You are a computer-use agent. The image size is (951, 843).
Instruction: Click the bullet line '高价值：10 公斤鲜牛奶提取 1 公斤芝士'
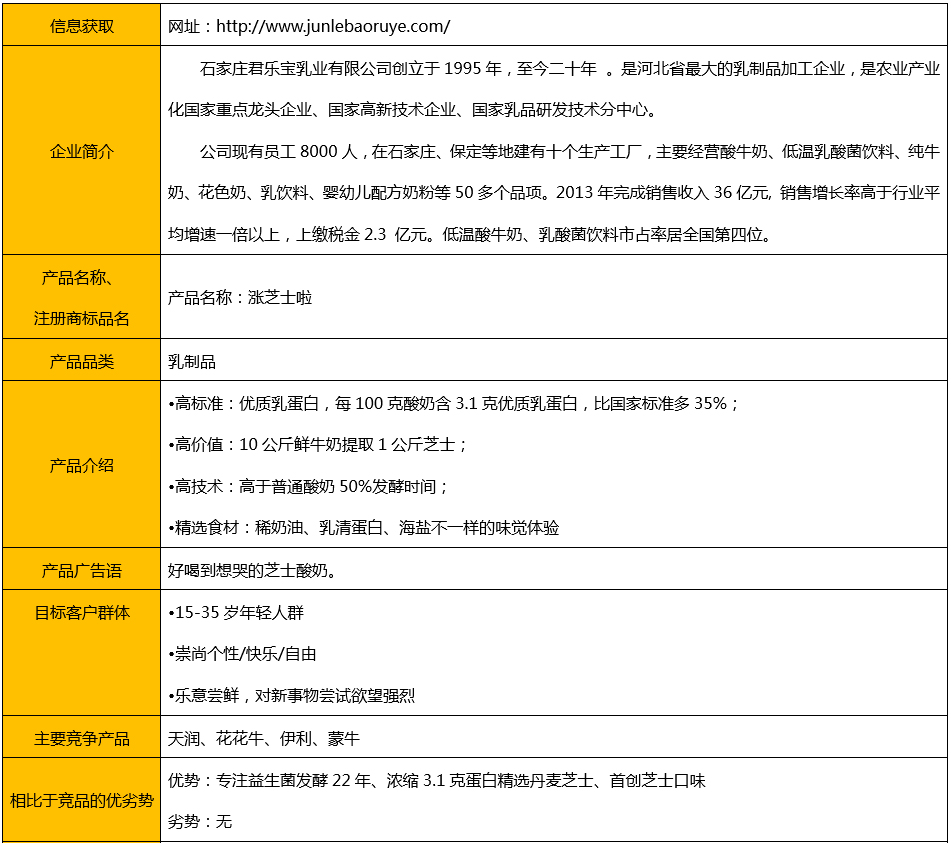tap(317, 445)
